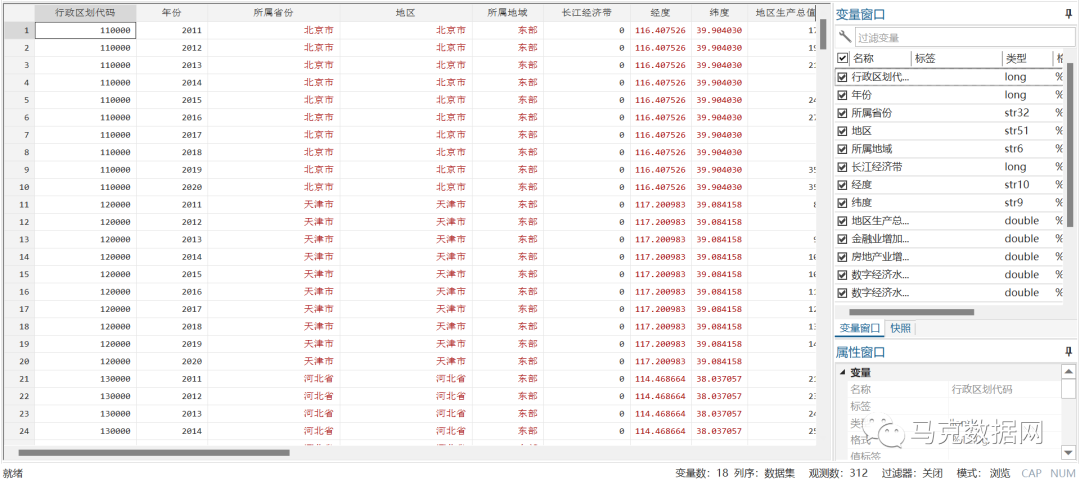The height and width of the screenshot is (480, 1080).
Task: Click the 行政区划代码 name value in properties window
Action: click(x=982, y=389)
